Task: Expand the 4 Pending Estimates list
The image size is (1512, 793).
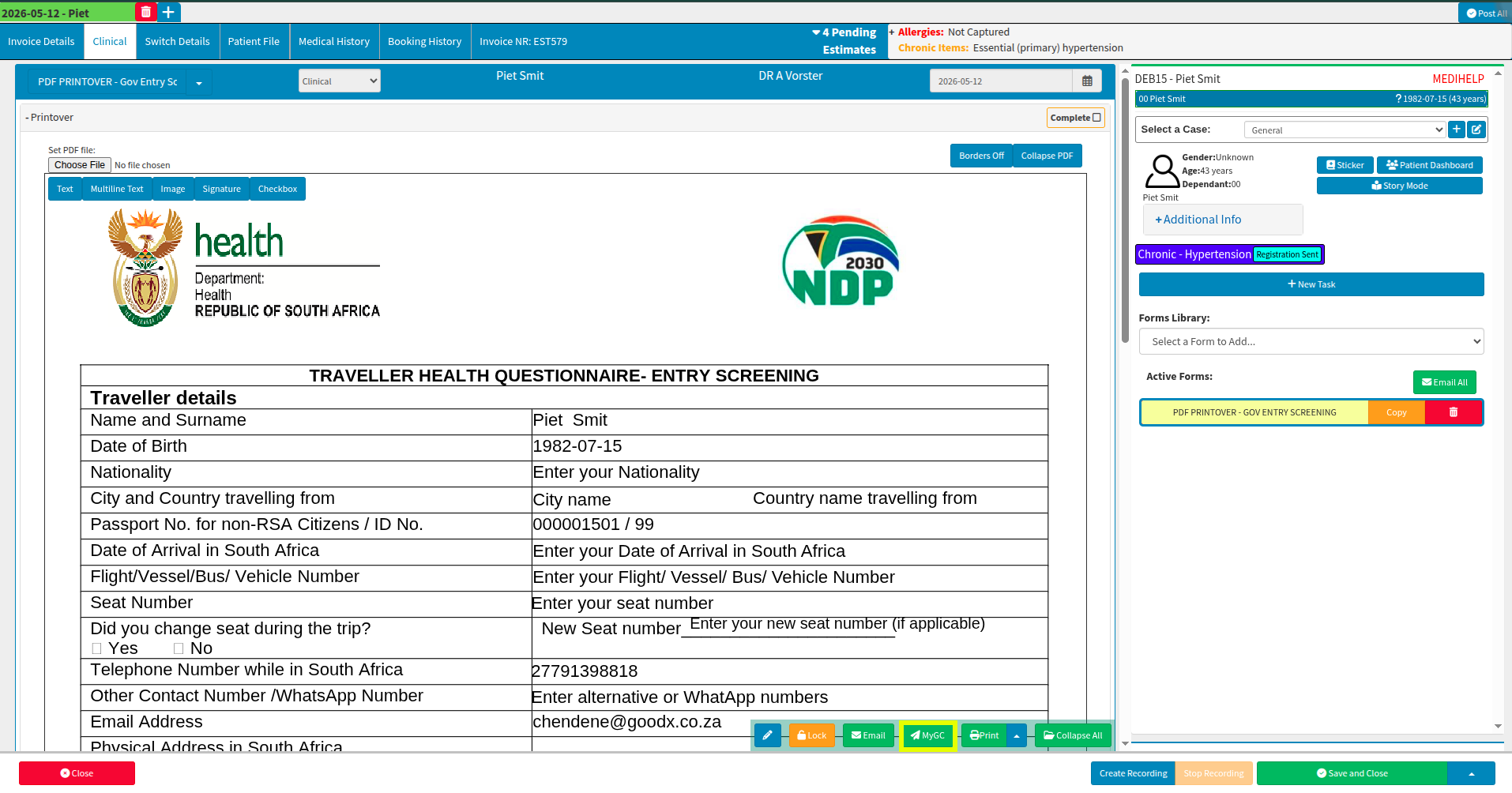Action: point(844,41)
